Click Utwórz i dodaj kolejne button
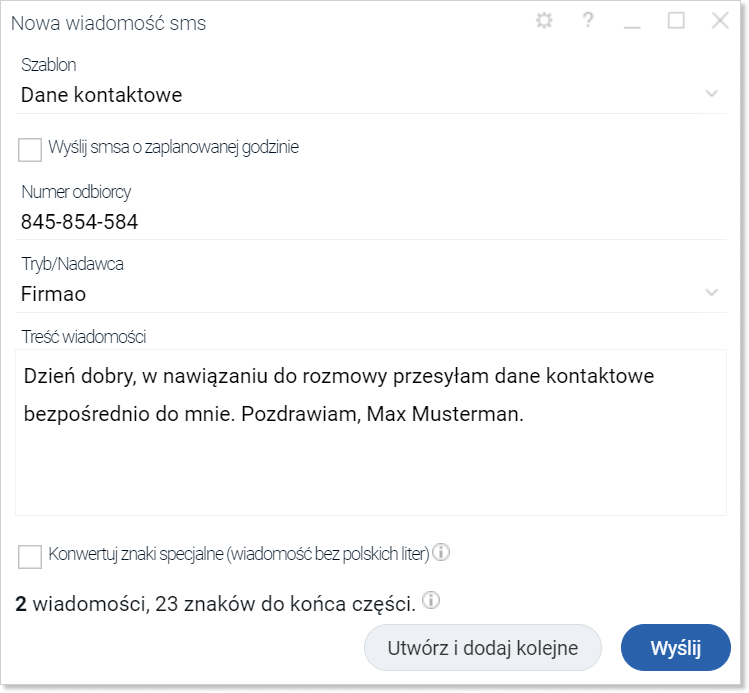 point(482,648)
